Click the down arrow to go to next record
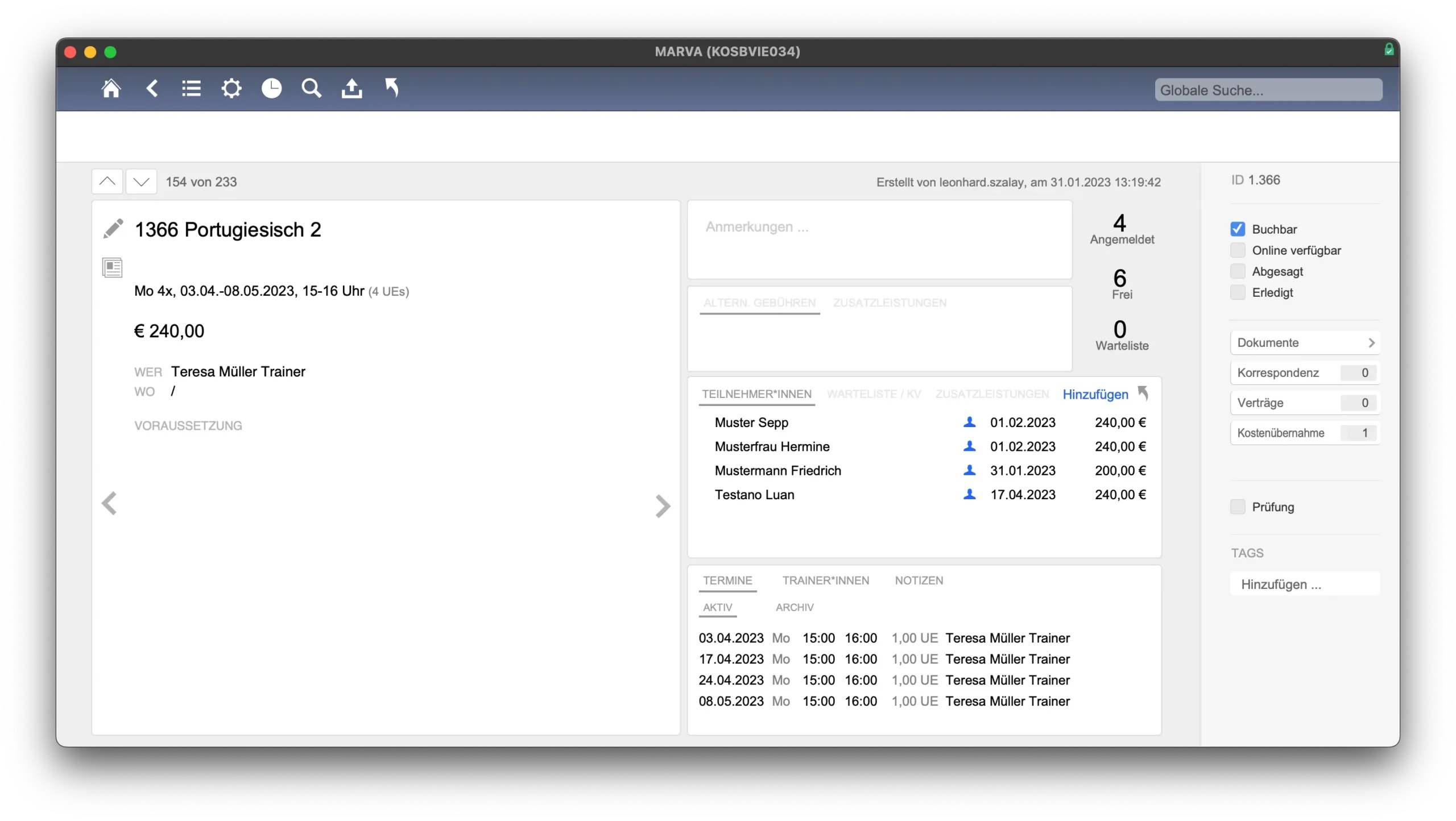 141,181
